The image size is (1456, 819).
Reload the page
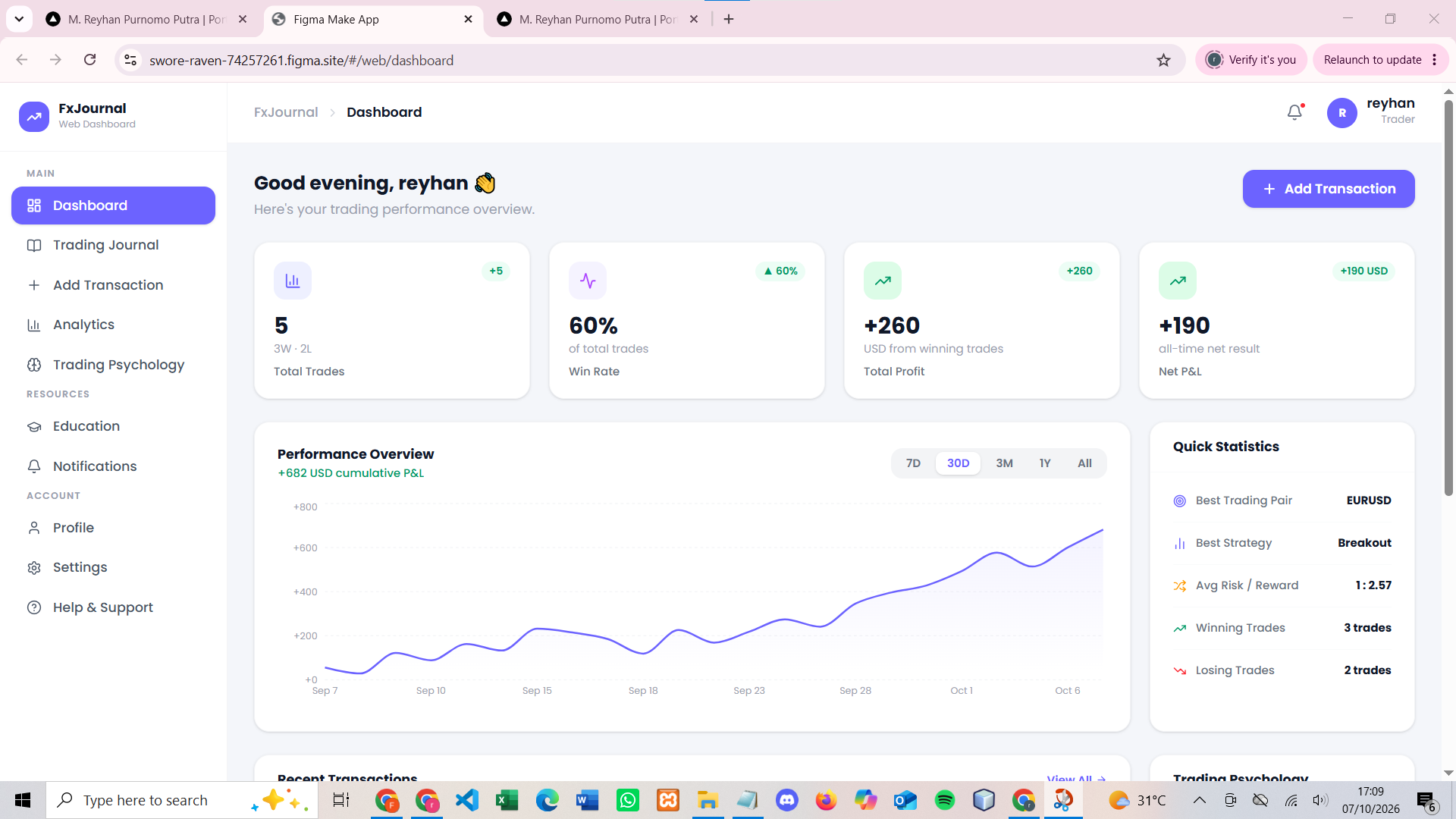pos(89,60)
